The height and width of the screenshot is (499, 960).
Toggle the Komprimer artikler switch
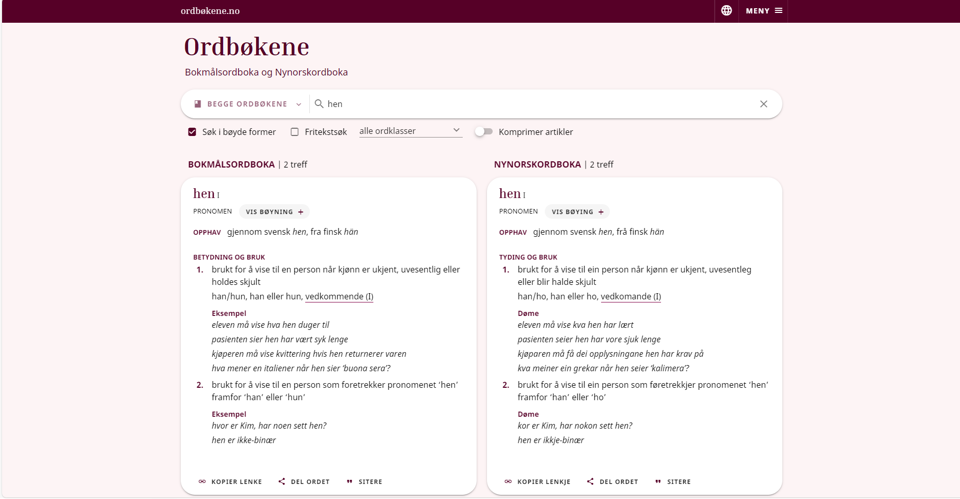[x=484, y=132]
